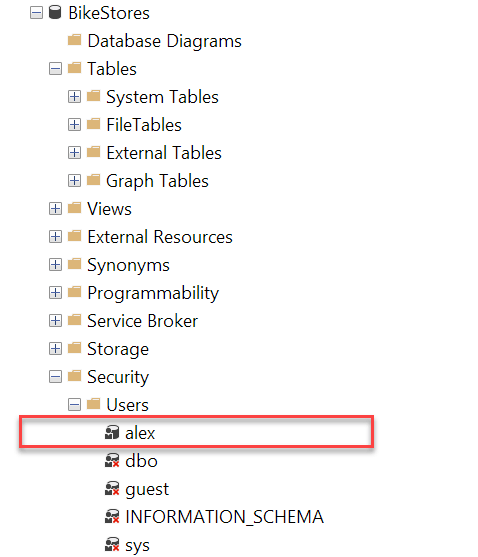Expand the System Tables folder
This screenshot has width=478, height=557.
(74, 97)
